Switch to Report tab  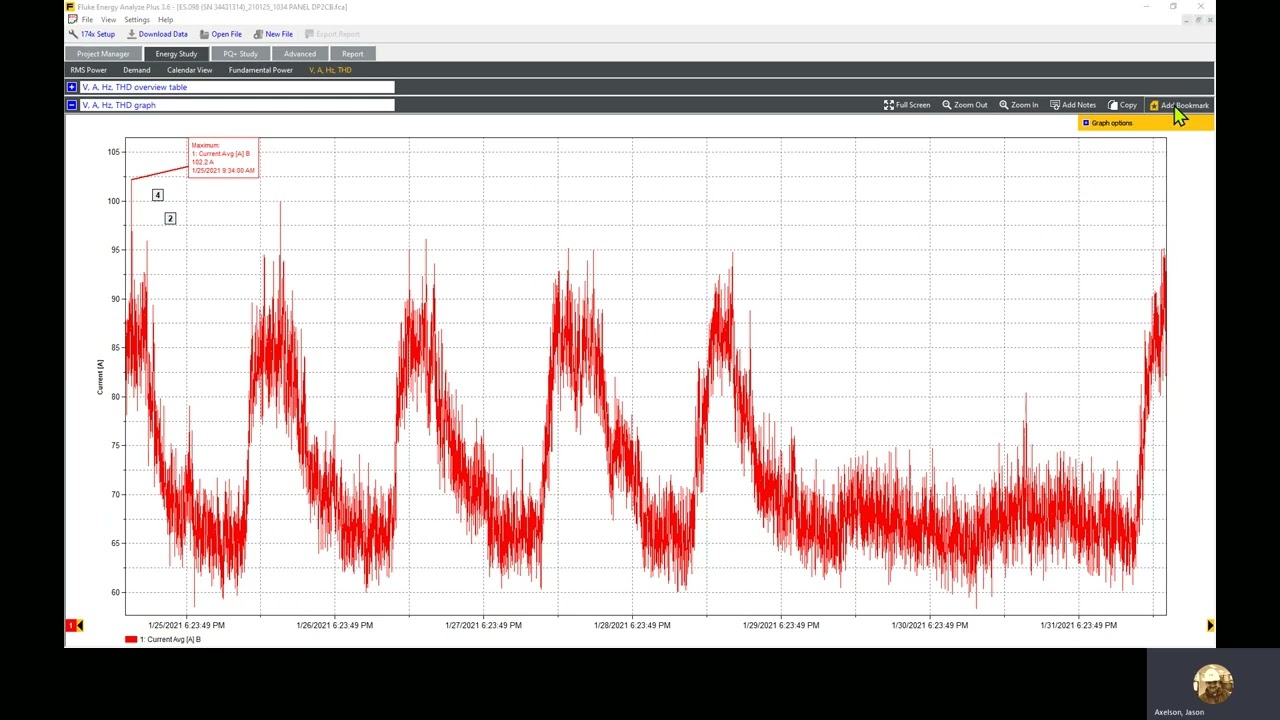(x=352, y=54)
